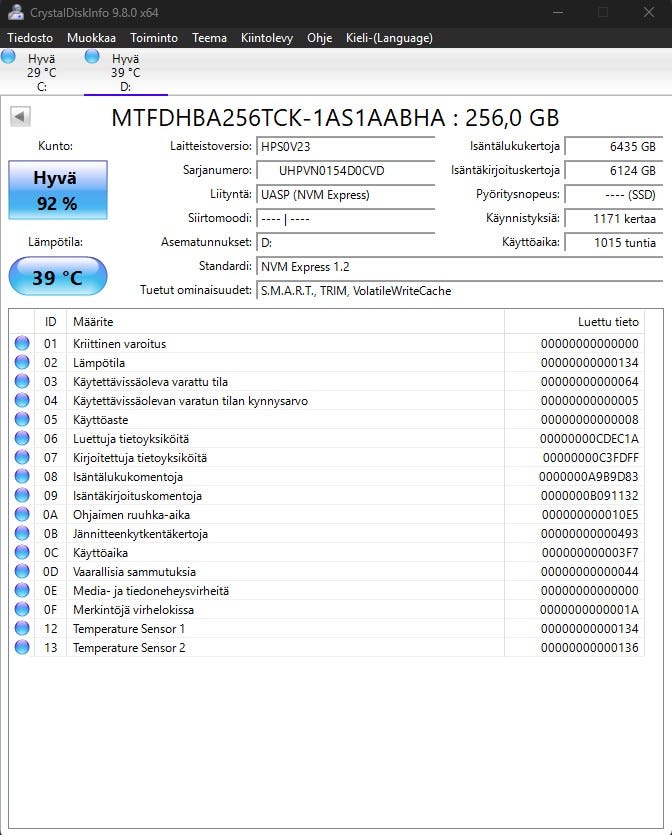Click status icon for Vaarallisia sammutuksia

[x=22, y=571]
